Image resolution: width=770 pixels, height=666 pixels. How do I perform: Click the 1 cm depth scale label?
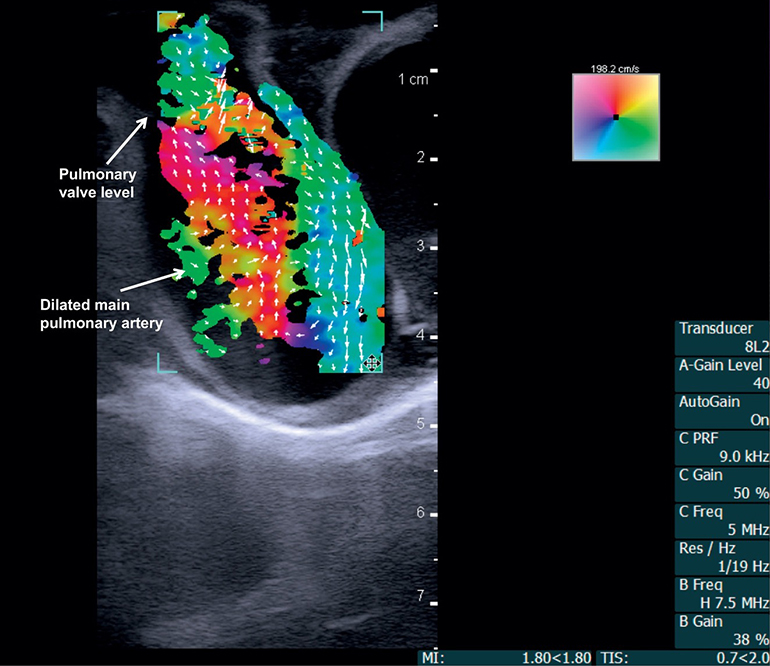(413, 79)
